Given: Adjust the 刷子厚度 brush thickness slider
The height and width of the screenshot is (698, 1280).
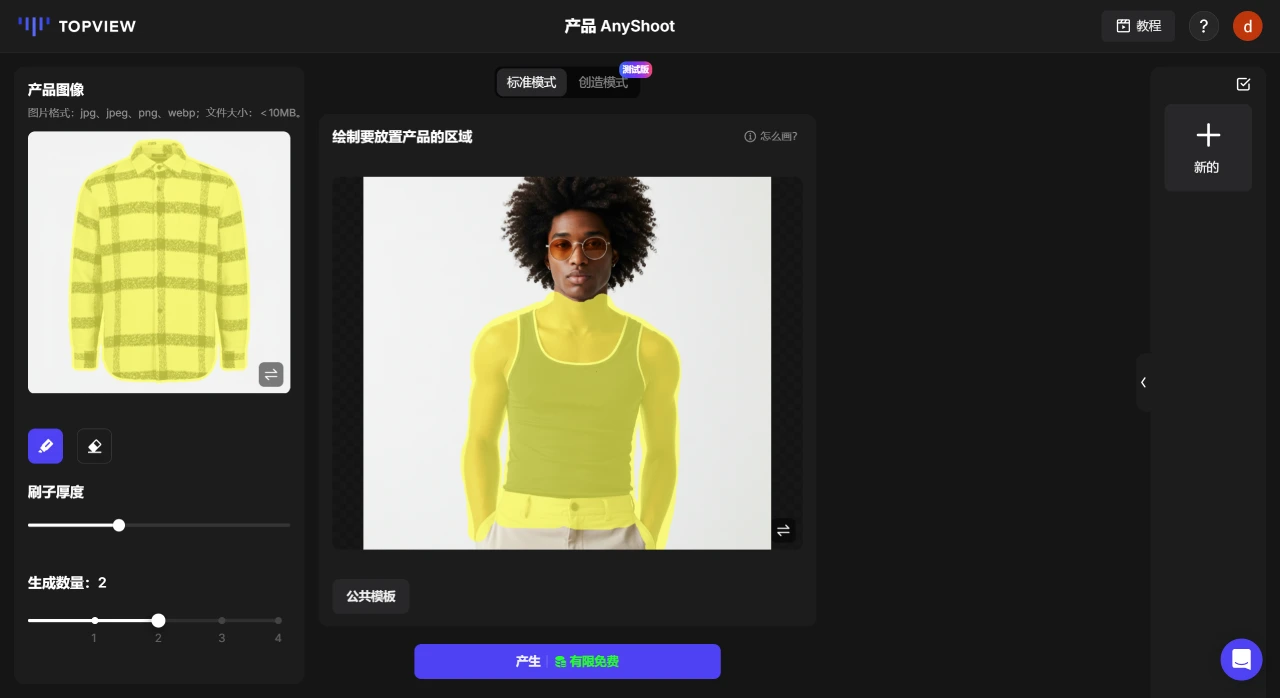Looking at the screenshot, I should point(119,525).
